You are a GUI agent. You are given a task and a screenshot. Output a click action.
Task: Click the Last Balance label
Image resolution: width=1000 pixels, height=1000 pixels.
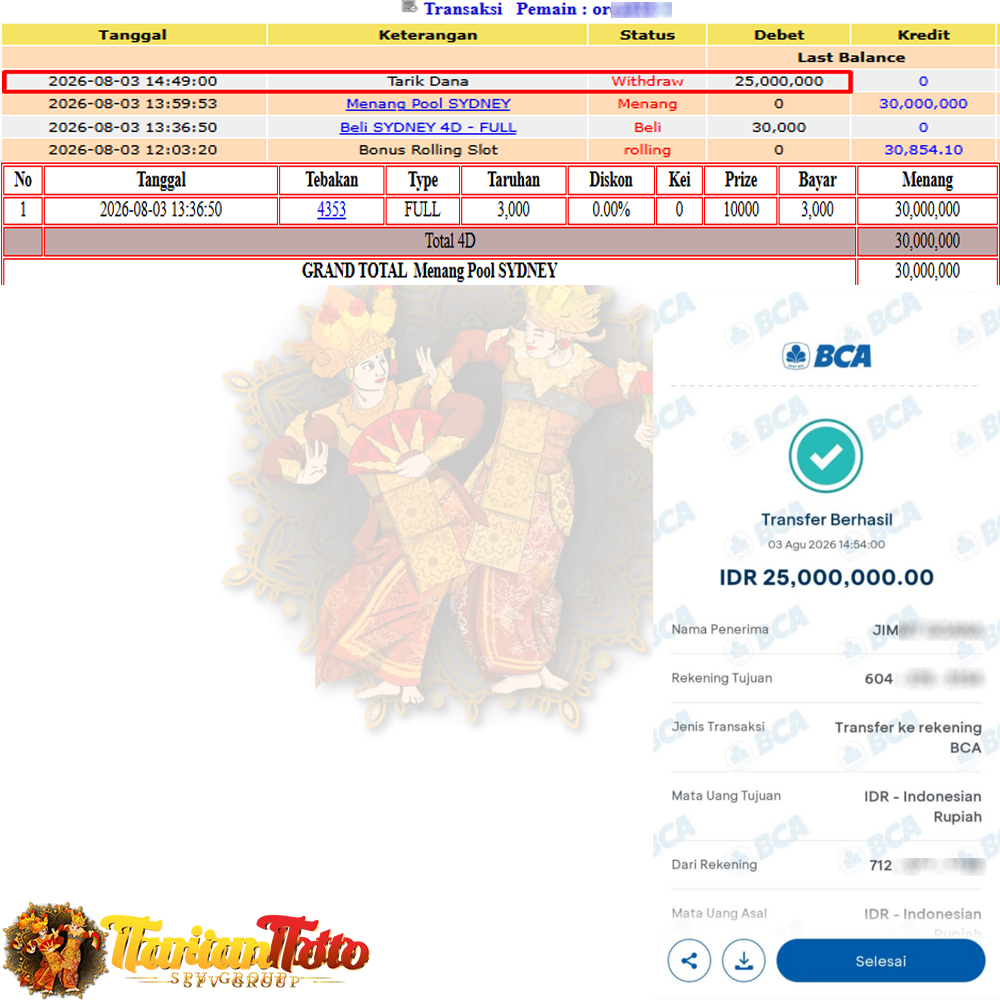(851, 57)
